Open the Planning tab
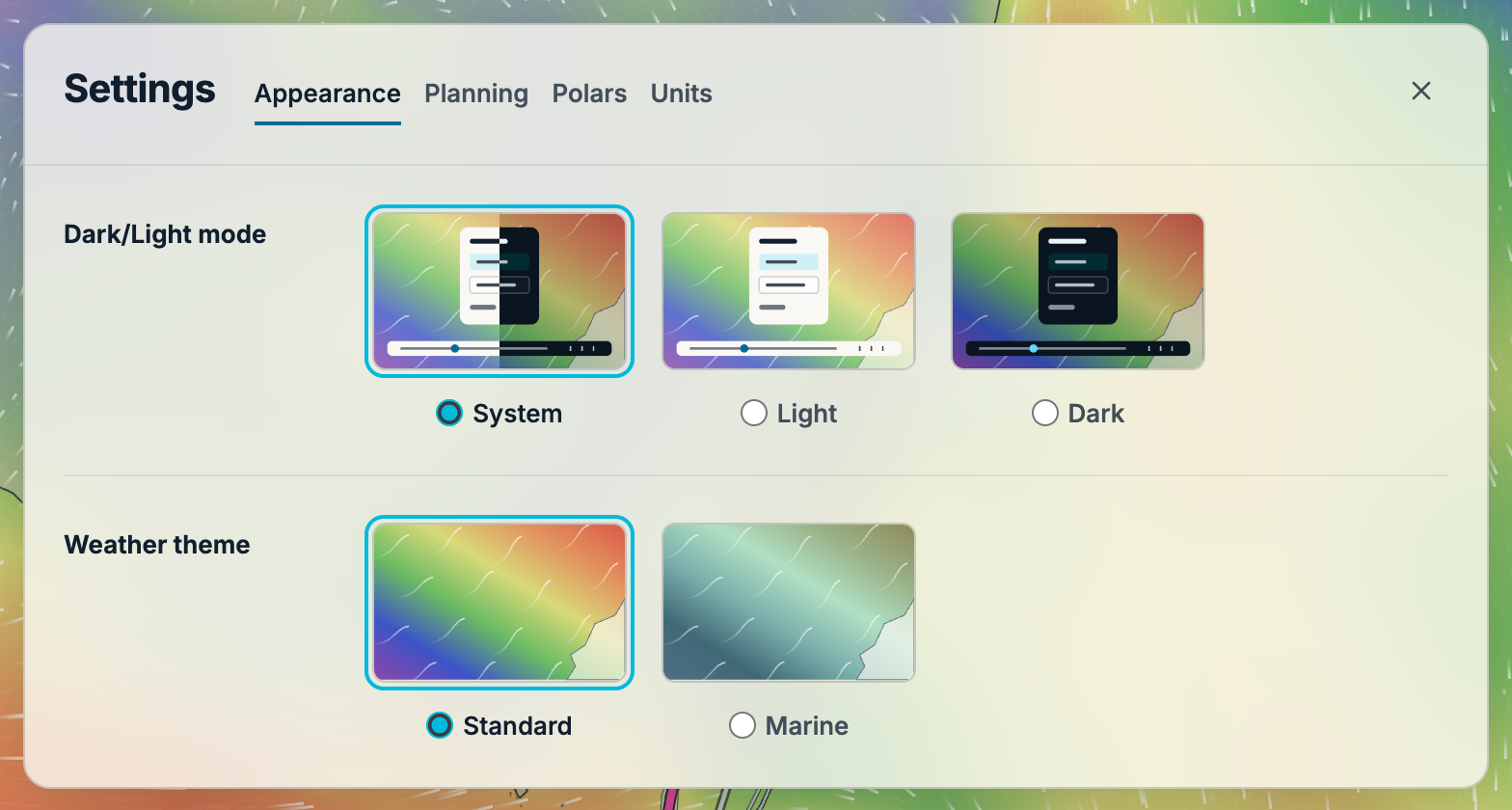 476,94
